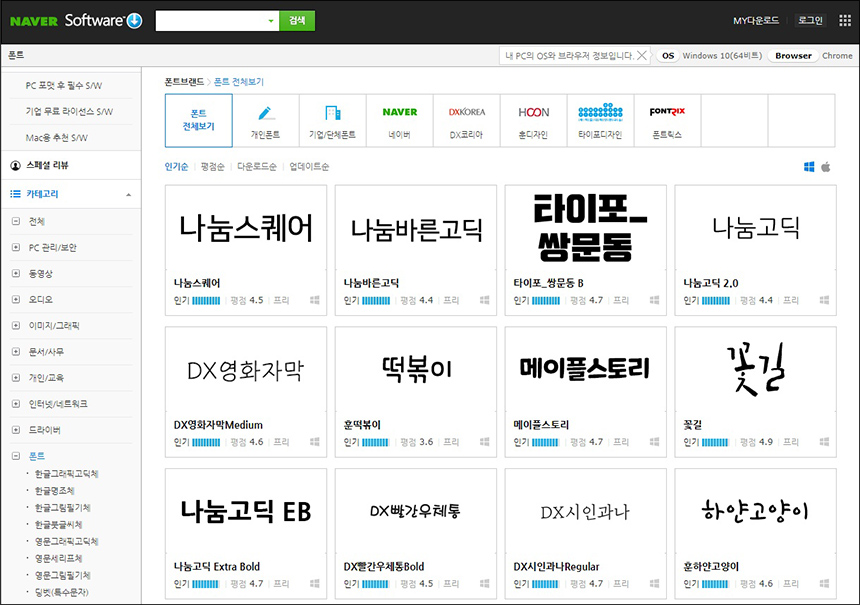Filter fonts by Apple Mac icon
This screenshot has height=605, width=860.
[x=825, y=167]
